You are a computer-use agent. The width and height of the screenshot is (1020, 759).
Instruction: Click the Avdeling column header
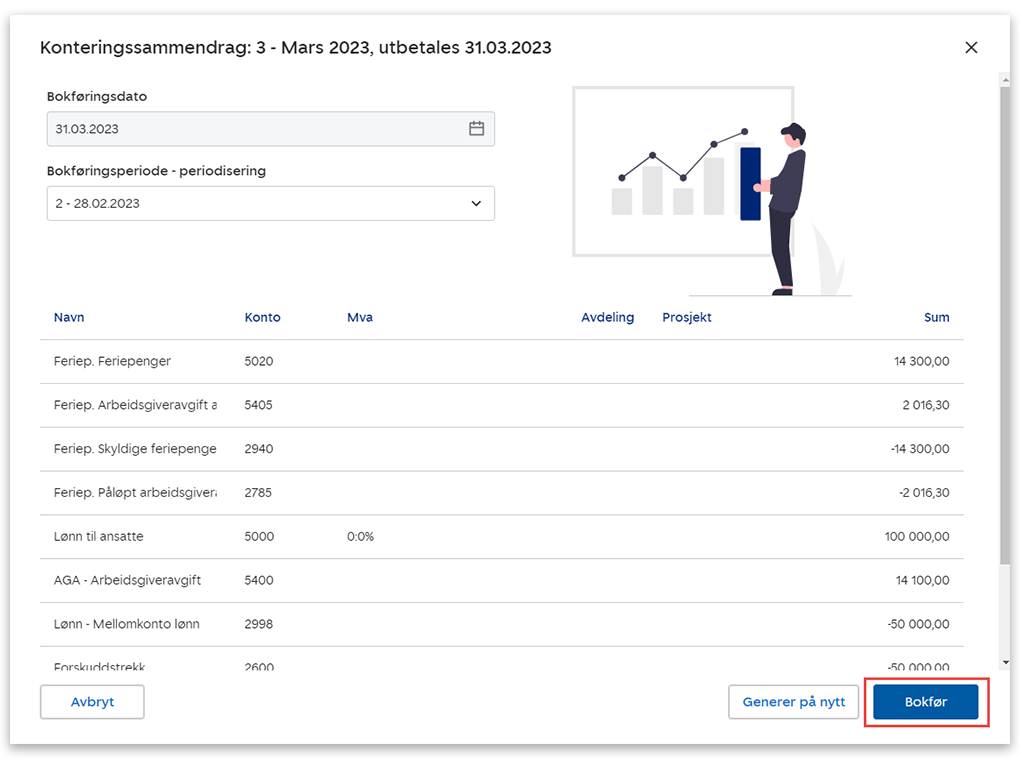[607, 317]
